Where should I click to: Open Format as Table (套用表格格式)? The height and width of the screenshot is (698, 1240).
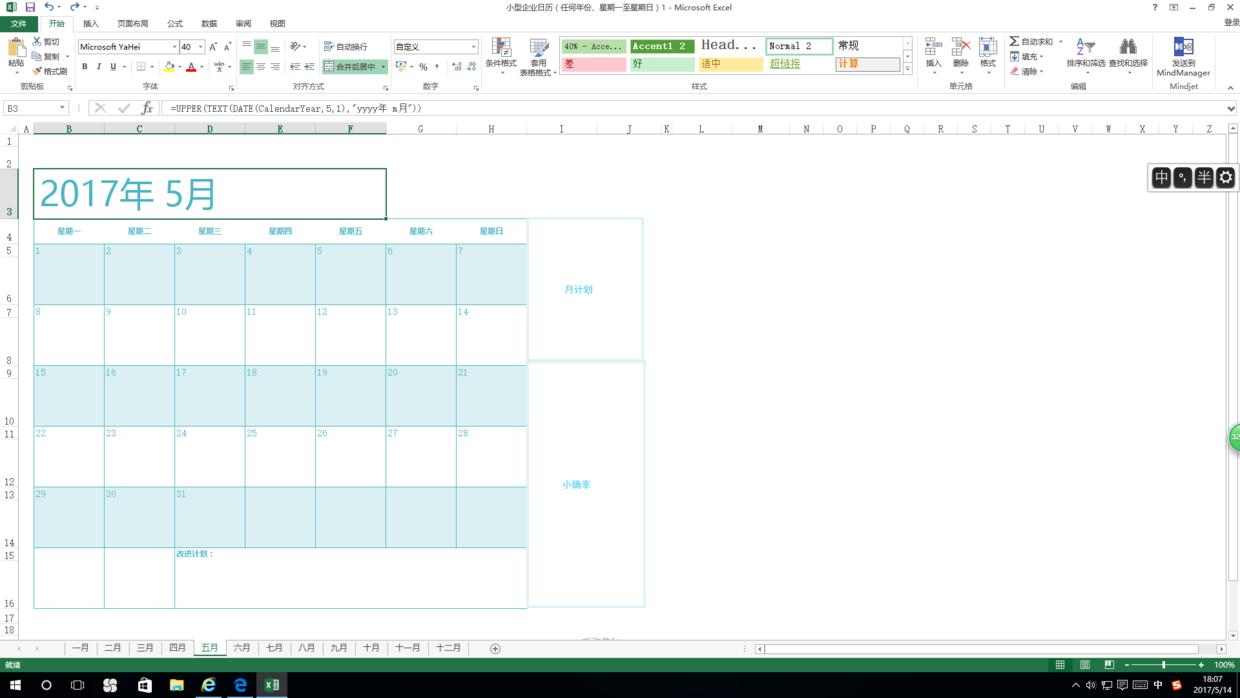click(x=539, y=56)
